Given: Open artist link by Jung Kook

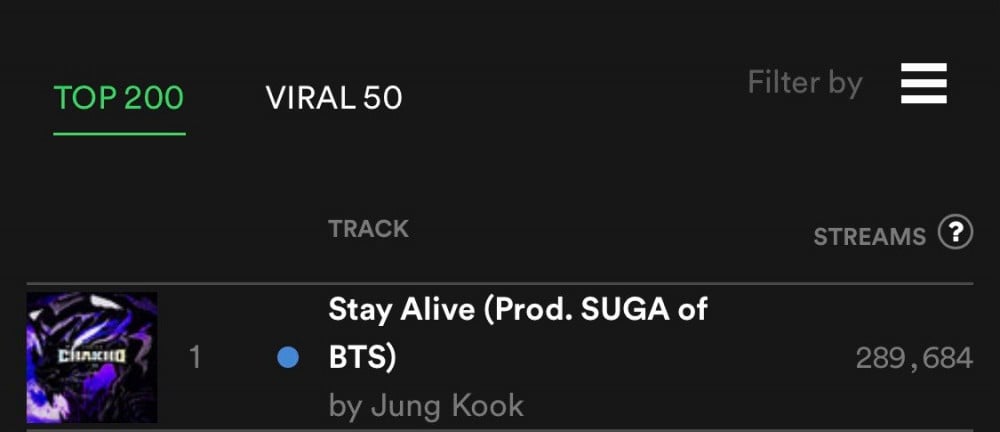Looking at the screenshot, I should pos(426,406).
